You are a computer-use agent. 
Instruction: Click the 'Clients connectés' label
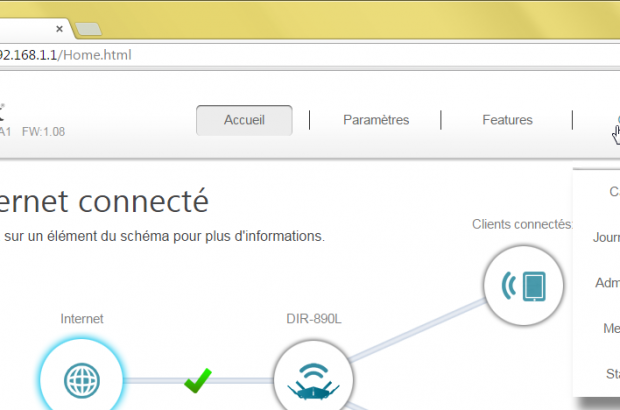click(x=521, y=224)
